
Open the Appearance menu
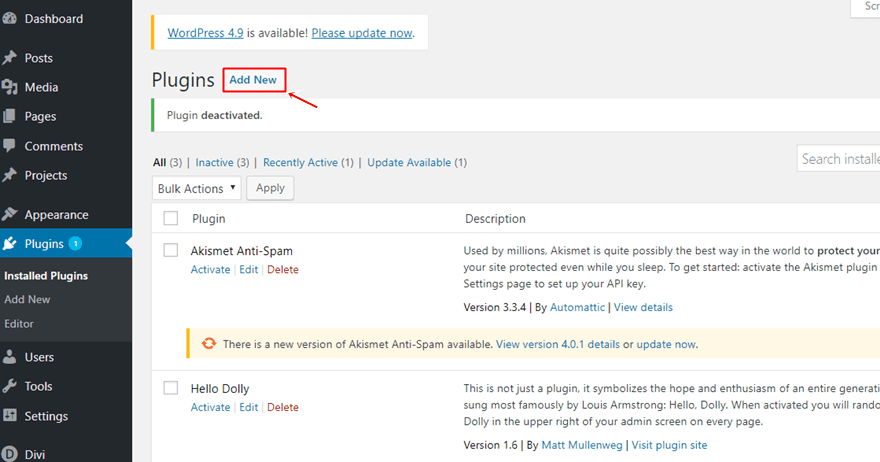coord(57,214)
